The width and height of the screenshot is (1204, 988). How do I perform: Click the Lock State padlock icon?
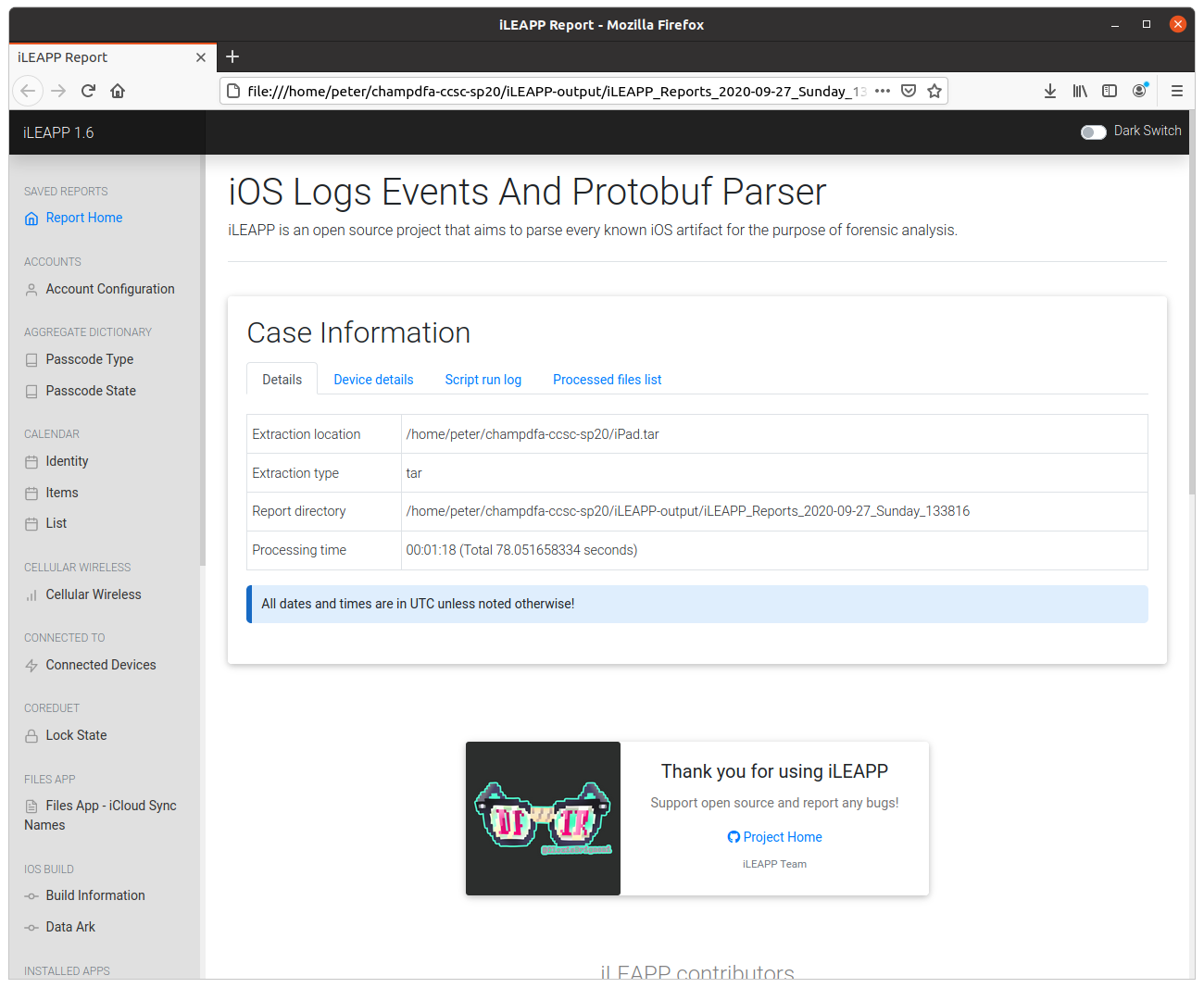pos(31,736)
